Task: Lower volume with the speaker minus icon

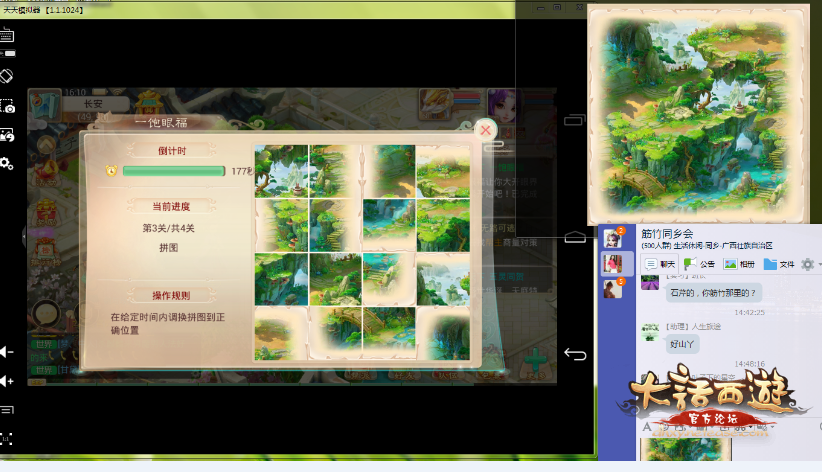Action: pyautogui.click(x=7, y=352)
